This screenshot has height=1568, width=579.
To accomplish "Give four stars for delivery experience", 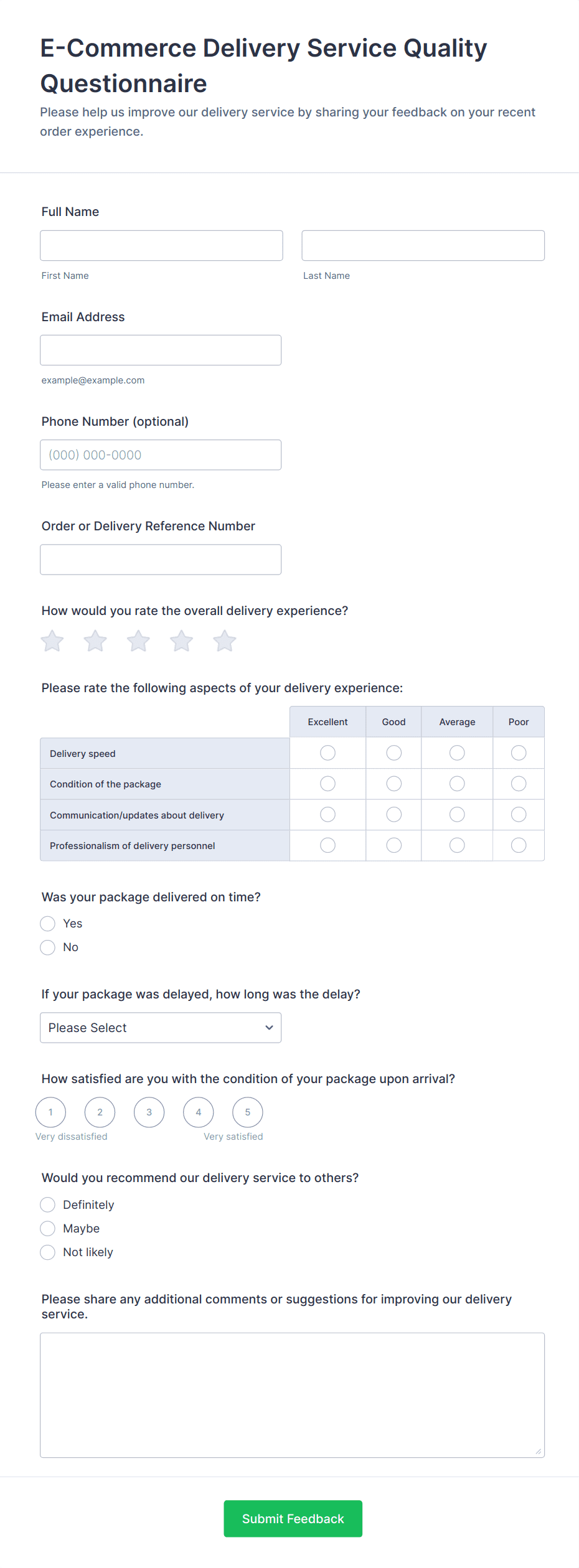I will click(x=182, y=641).
